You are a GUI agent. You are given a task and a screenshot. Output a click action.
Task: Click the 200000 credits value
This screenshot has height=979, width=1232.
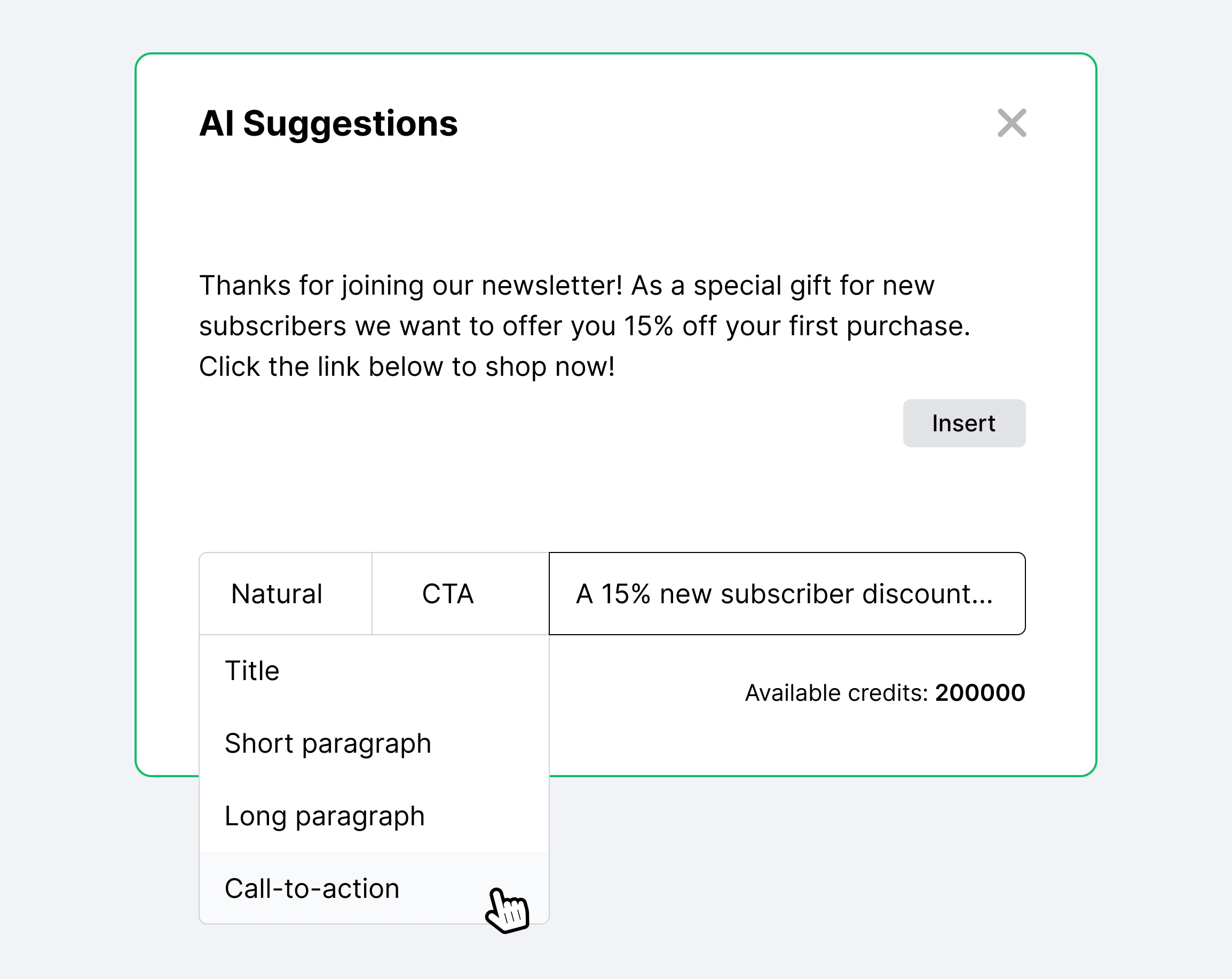click(x=980, y=693)
